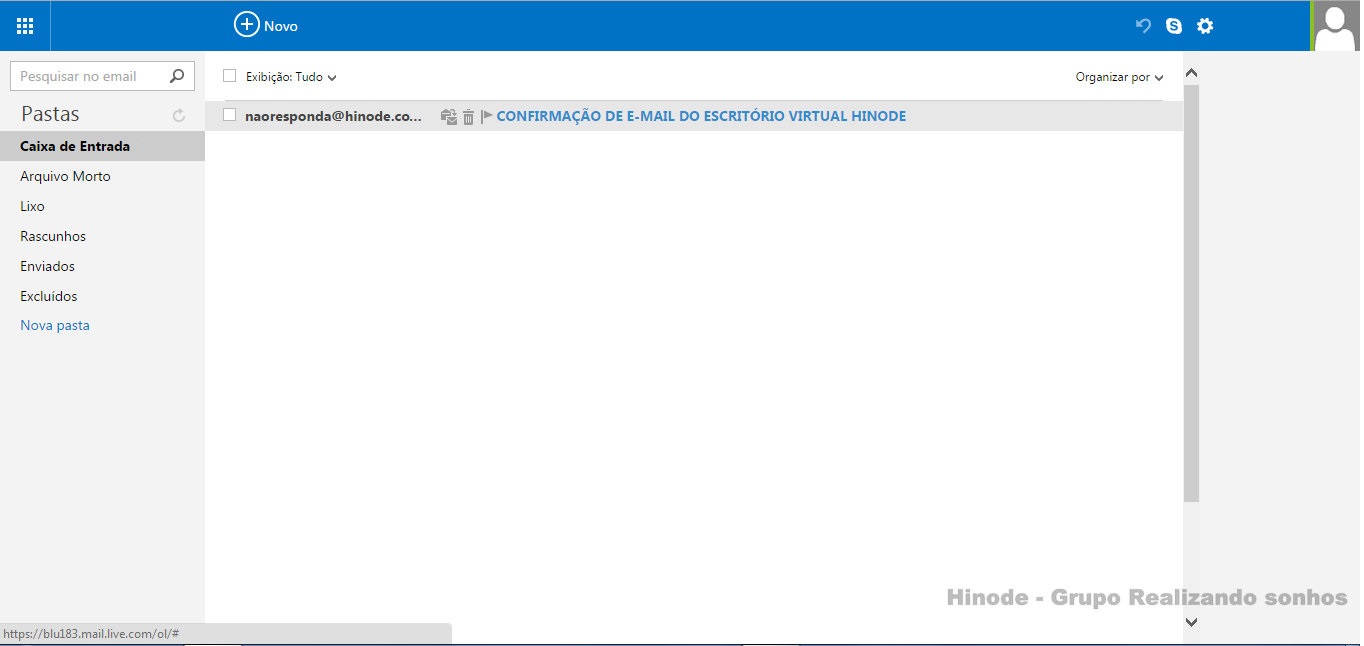The height and width of the screenshot is (646, 1364).
Task: Tick the select-all messages checkbox
Action: (x=229, y=76)
